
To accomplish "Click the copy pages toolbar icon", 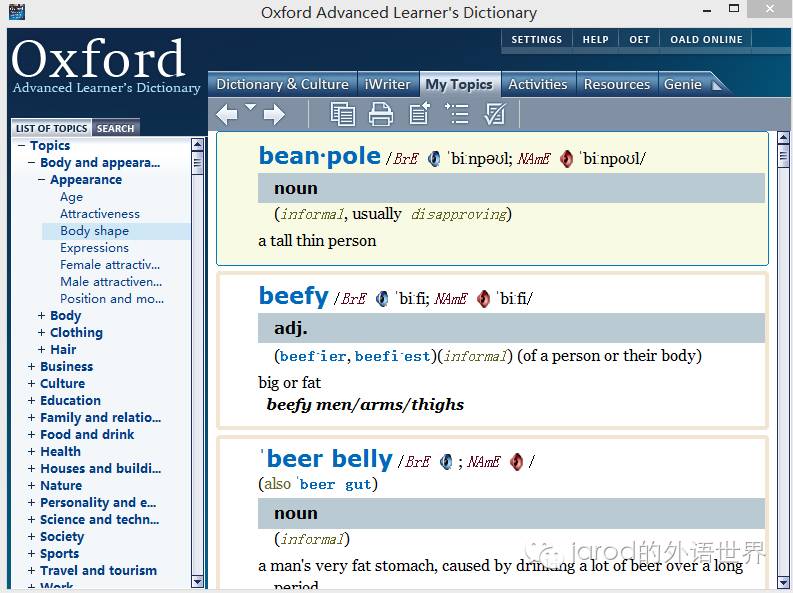I will click(x=342, y=114).
